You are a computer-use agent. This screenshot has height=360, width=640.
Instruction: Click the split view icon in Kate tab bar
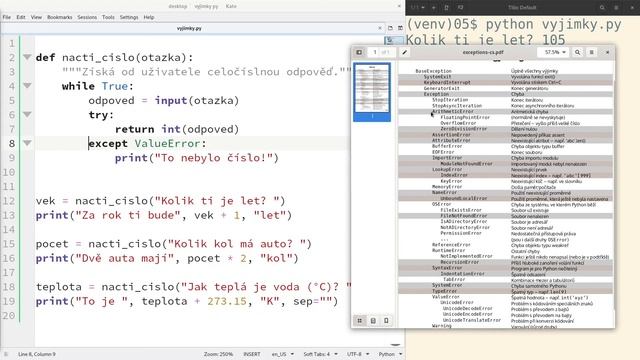click(400, 28)
